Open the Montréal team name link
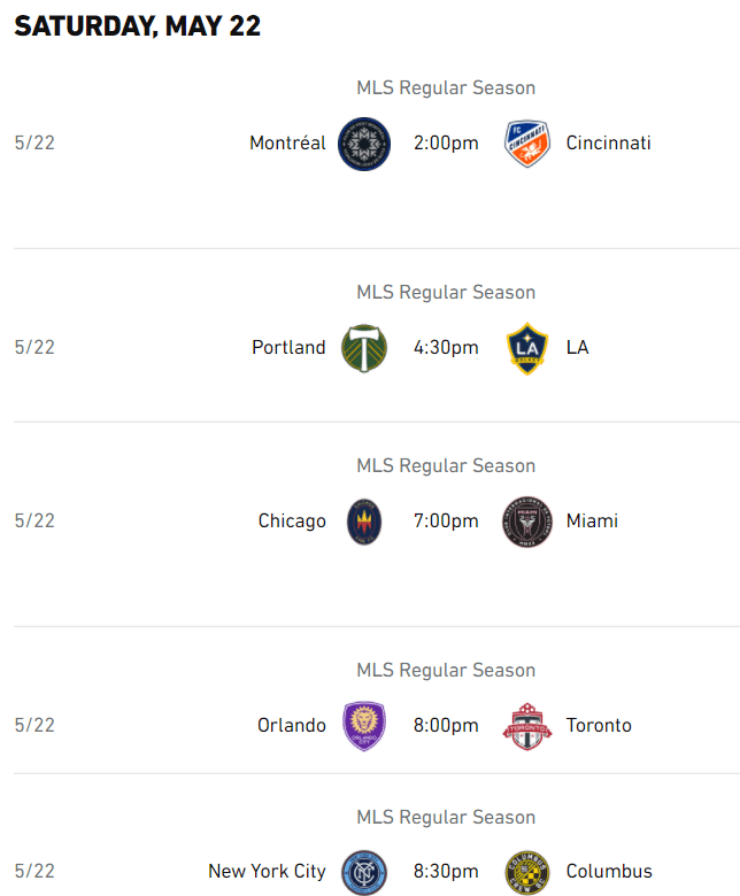 288,143
